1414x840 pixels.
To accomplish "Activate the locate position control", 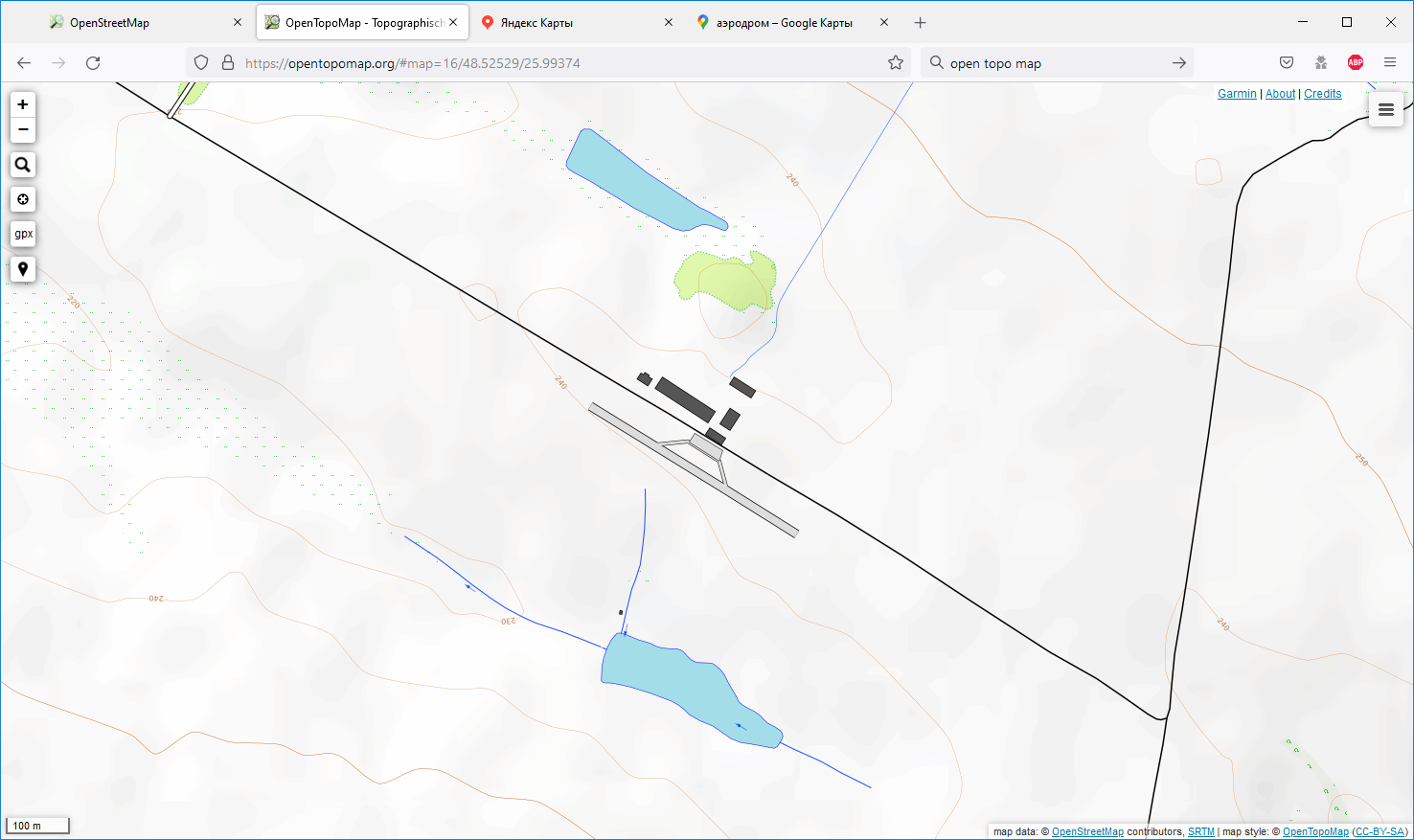I will [x=23, y=199].
